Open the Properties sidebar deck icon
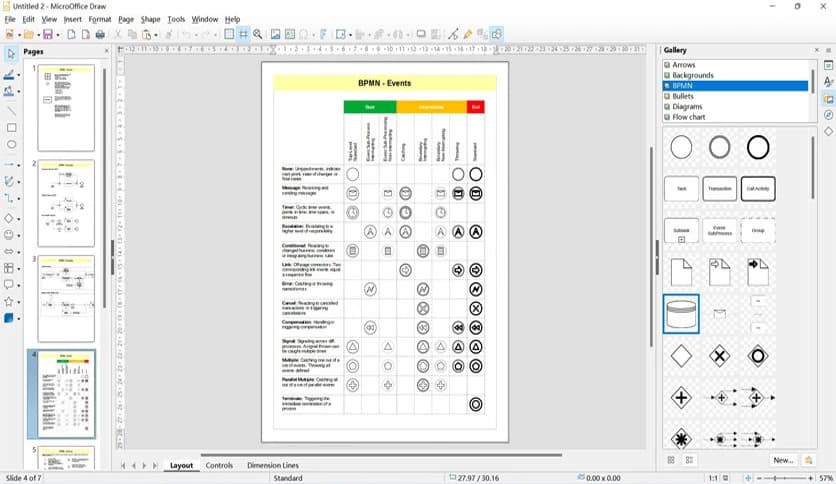The height and width of the screenshot is (484, 836). (x=828, y=65)
